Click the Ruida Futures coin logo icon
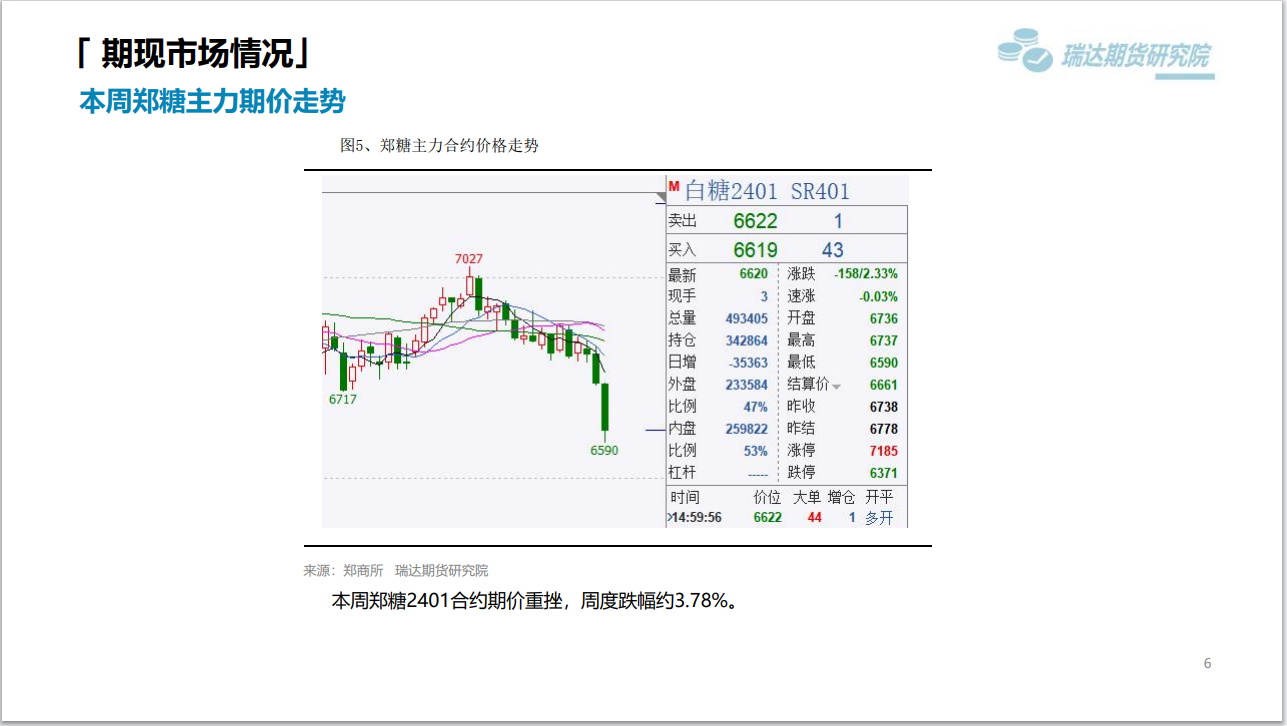Screen dimensions: 1287x726 tap(1025, 50)
